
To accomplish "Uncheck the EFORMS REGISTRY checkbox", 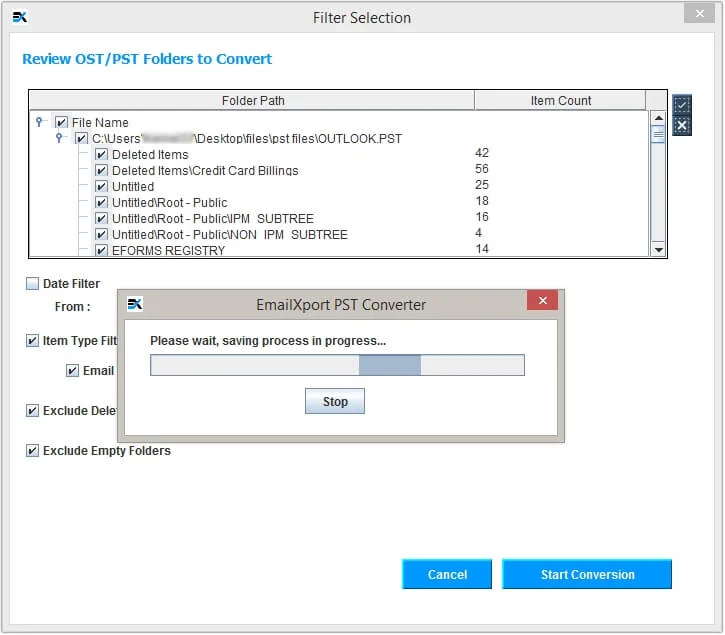I will (101, 250).
